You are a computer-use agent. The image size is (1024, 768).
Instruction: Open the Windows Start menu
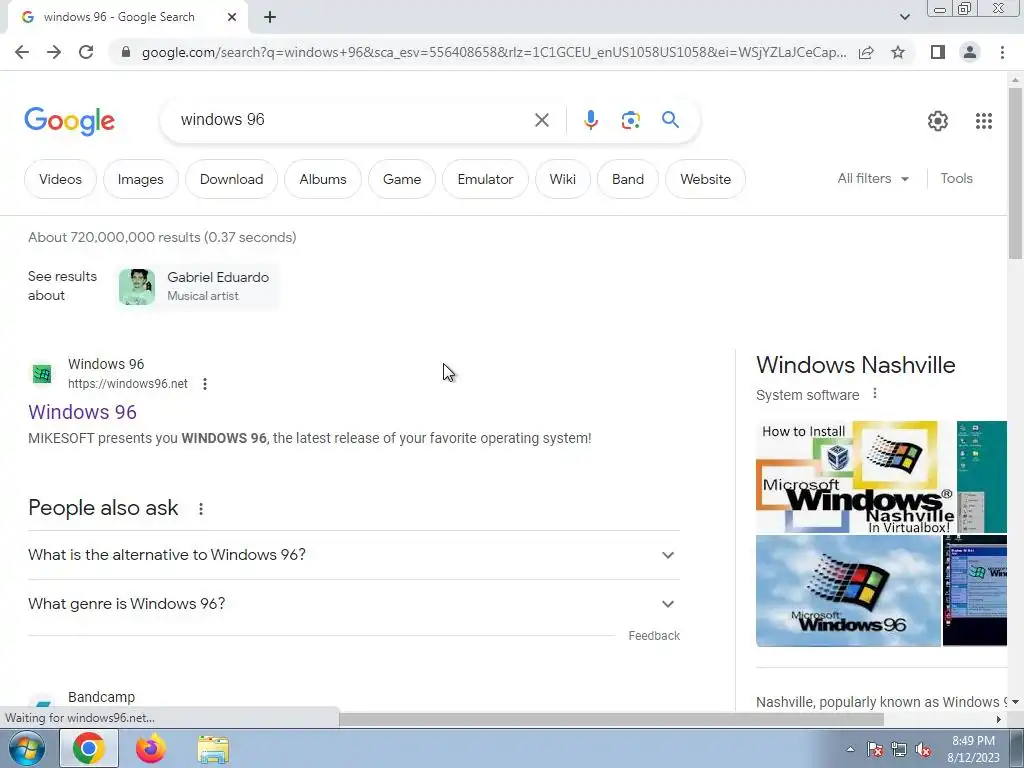click(x=27, y=748)
